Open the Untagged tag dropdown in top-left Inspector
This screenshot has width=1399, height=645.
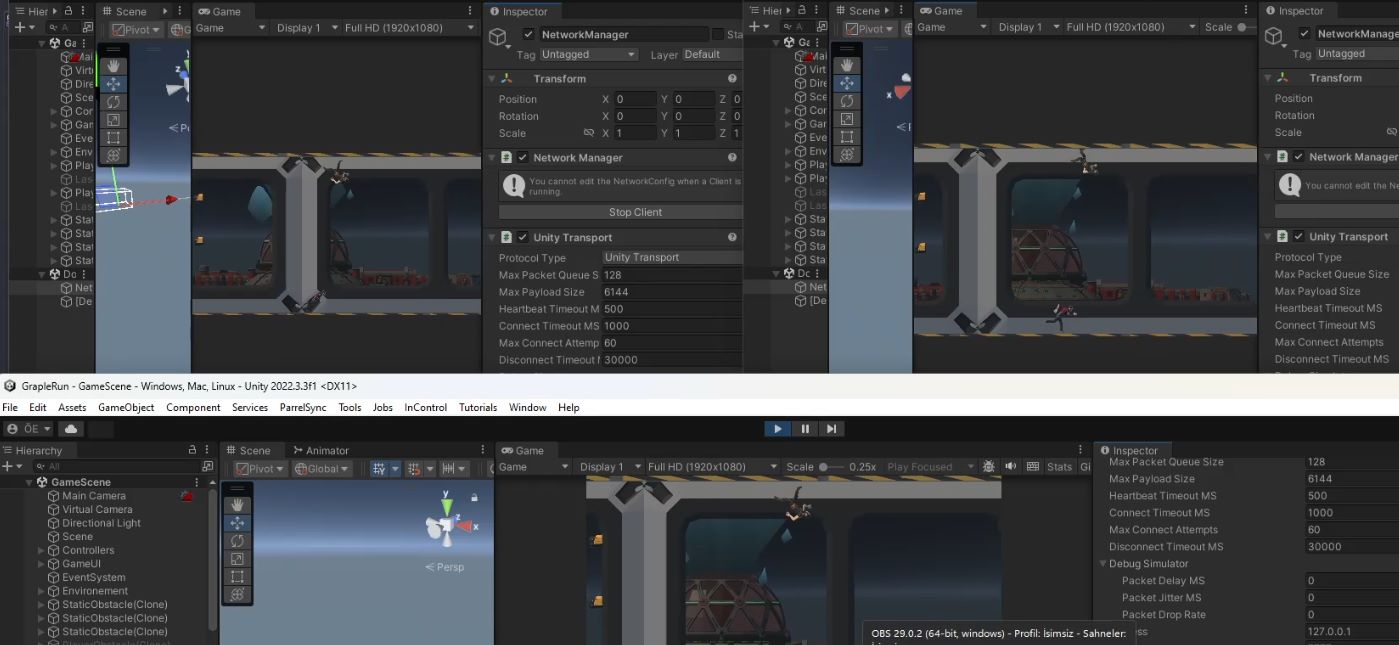589,55
